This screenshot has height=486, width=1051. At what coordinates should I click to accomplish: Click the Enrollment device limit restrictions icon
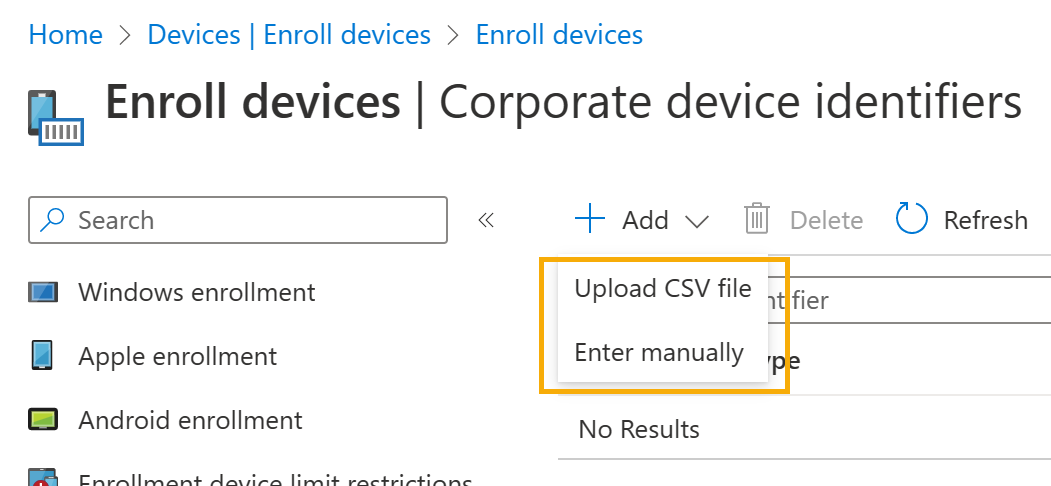click(x=43, y=477)
